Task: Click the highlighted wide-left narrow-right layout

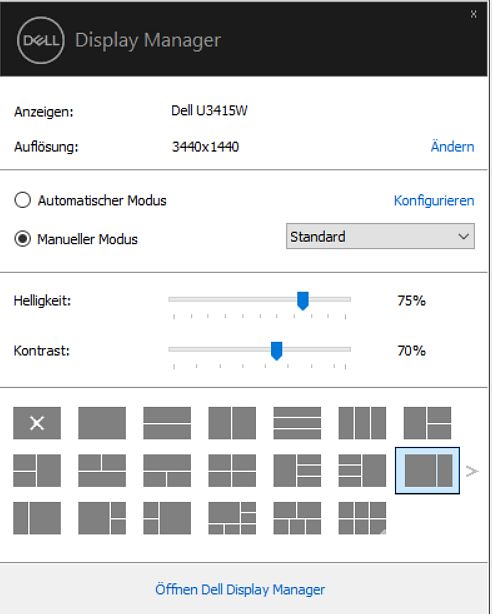Action: [x=427, y=470]
